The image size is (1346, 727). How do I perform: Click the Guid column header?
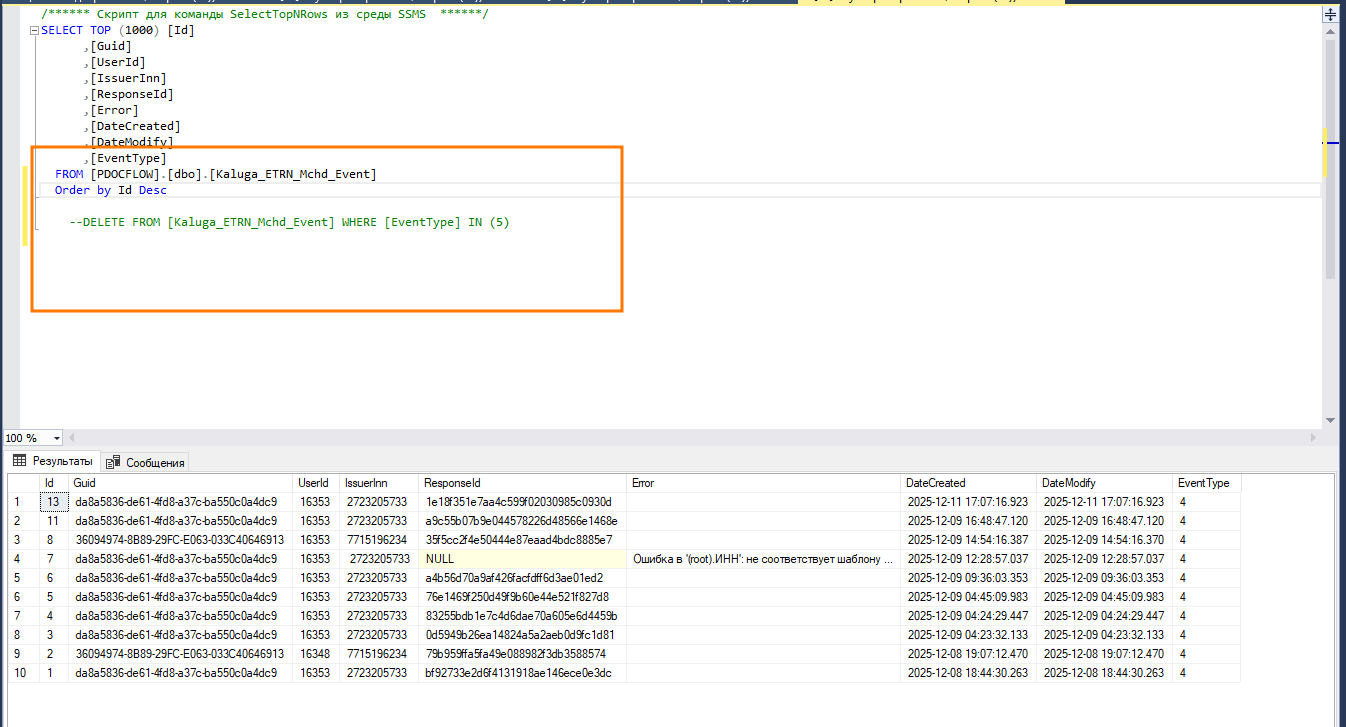tap(180, 483)
